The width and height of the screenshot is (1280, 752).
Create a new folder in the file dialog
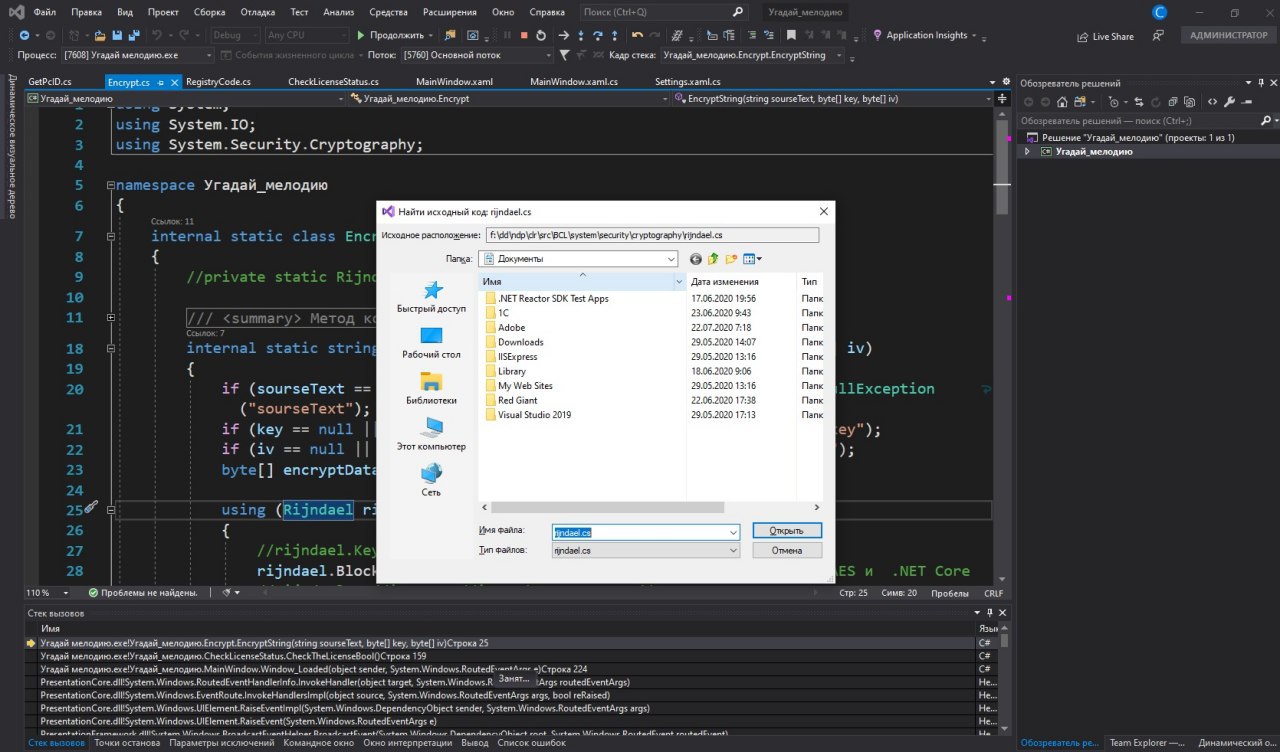click(731, 259)
